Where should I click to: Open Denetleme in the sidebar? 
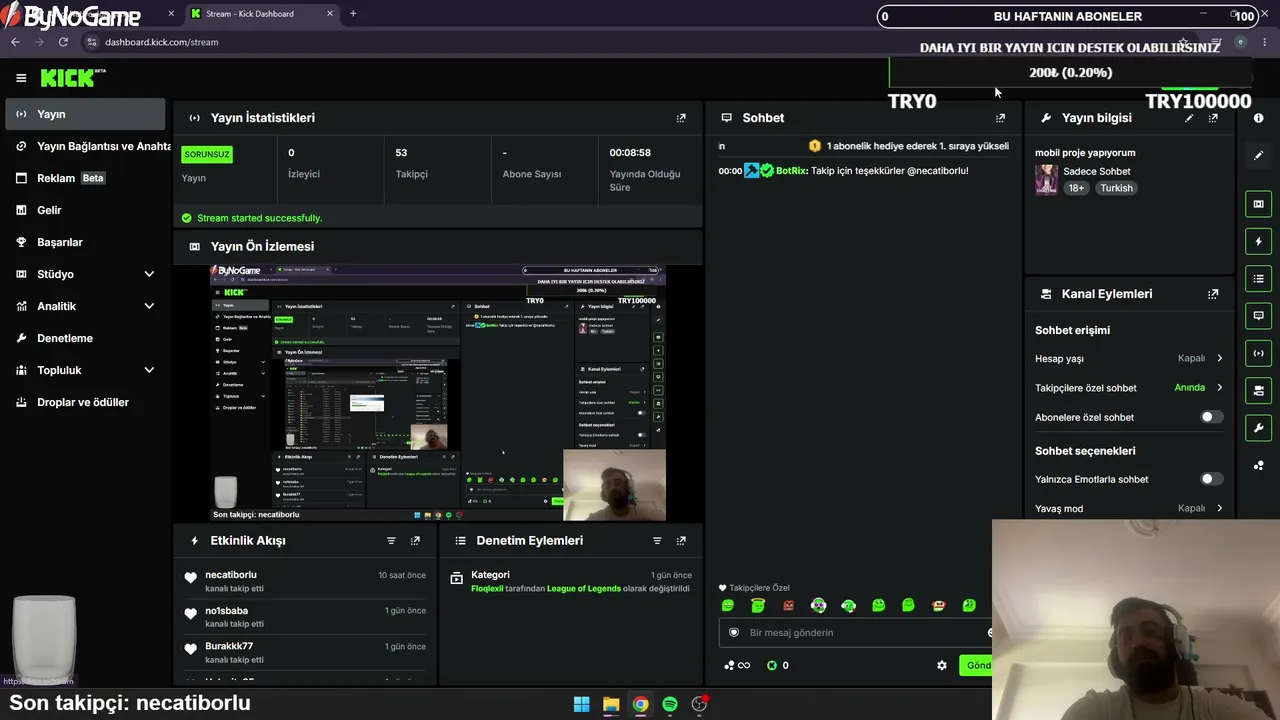tap(85, 338)
